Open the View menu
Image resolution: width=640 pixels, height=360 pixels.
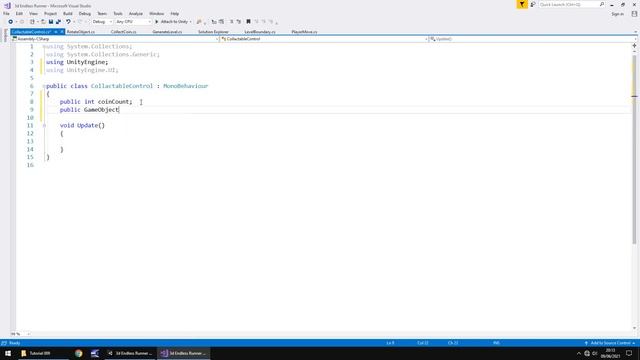pyautogui.click(x=33, y=14)
